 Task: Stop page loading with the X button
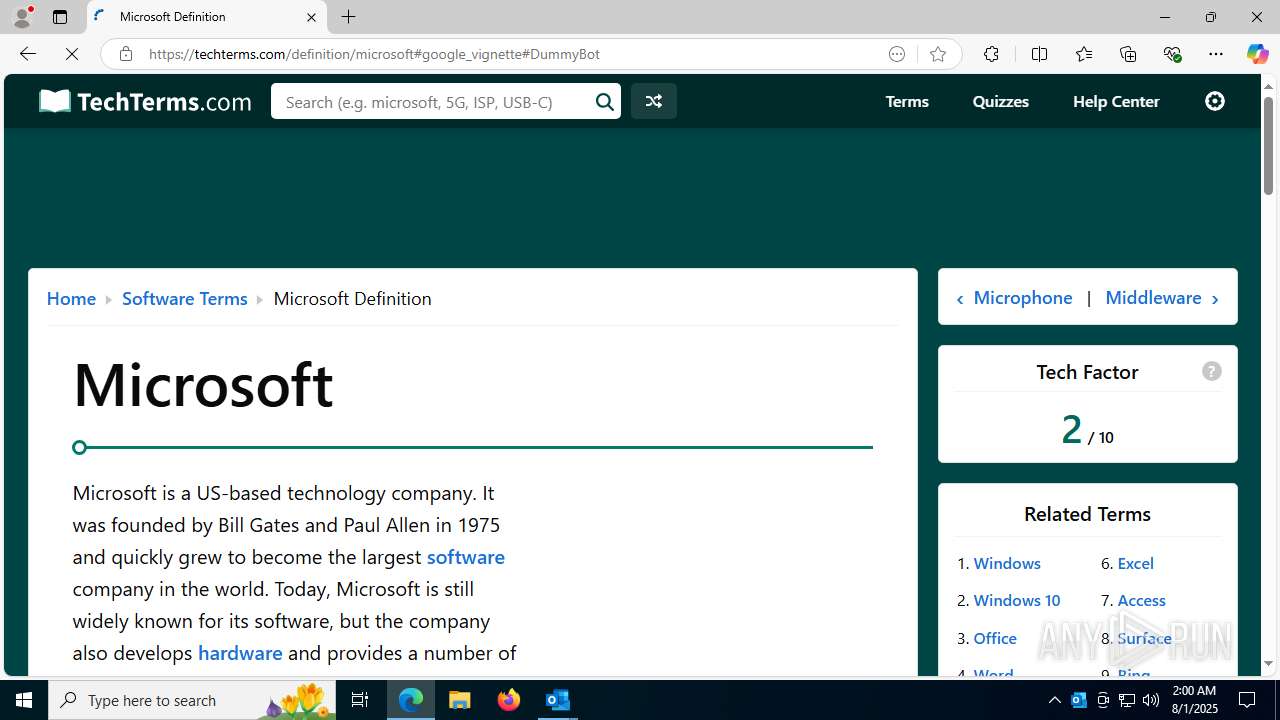tap(72, 54)
